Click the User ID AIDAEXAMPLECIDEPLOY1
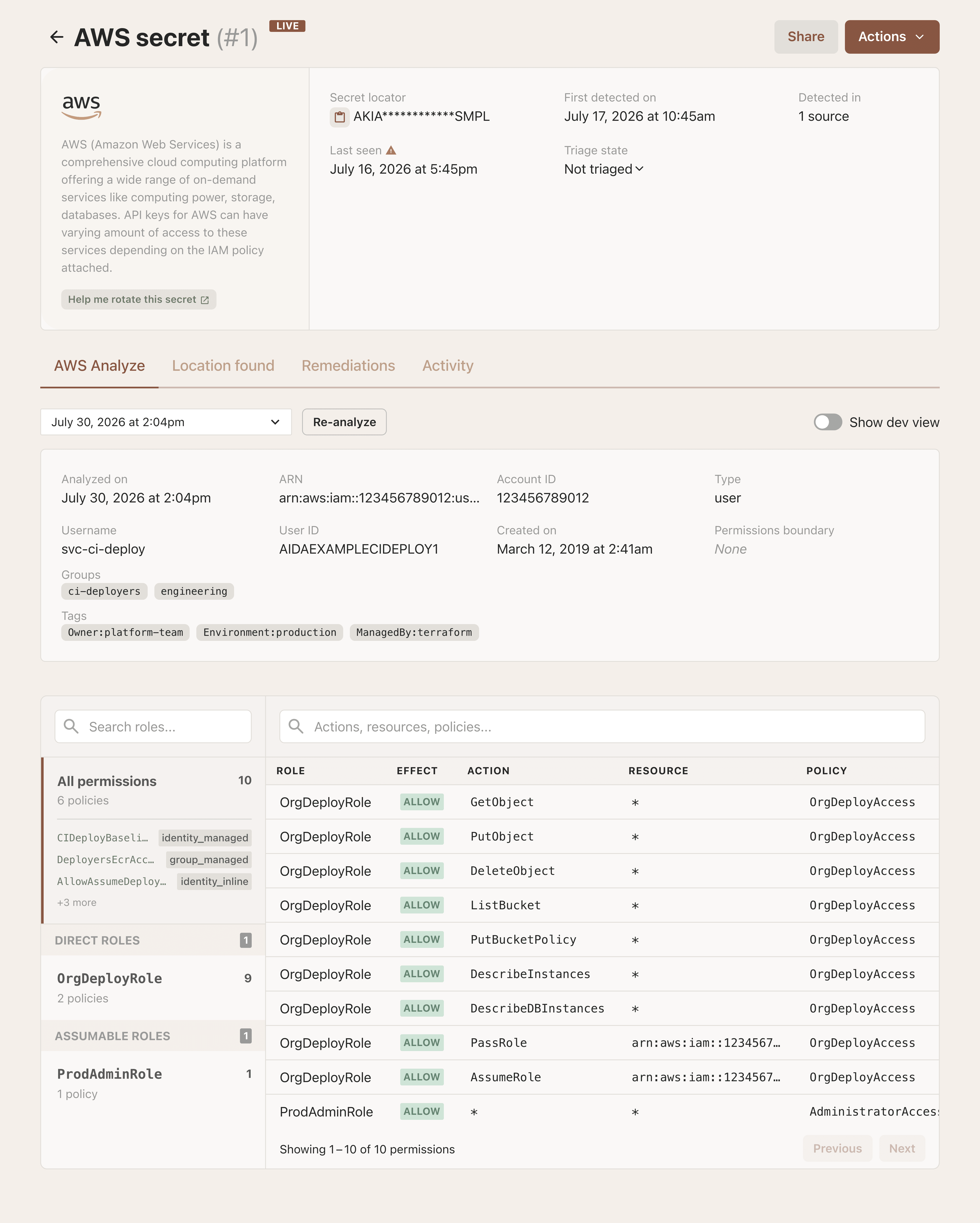Screen dimensions: 980x1223 (x=359, y=549)
